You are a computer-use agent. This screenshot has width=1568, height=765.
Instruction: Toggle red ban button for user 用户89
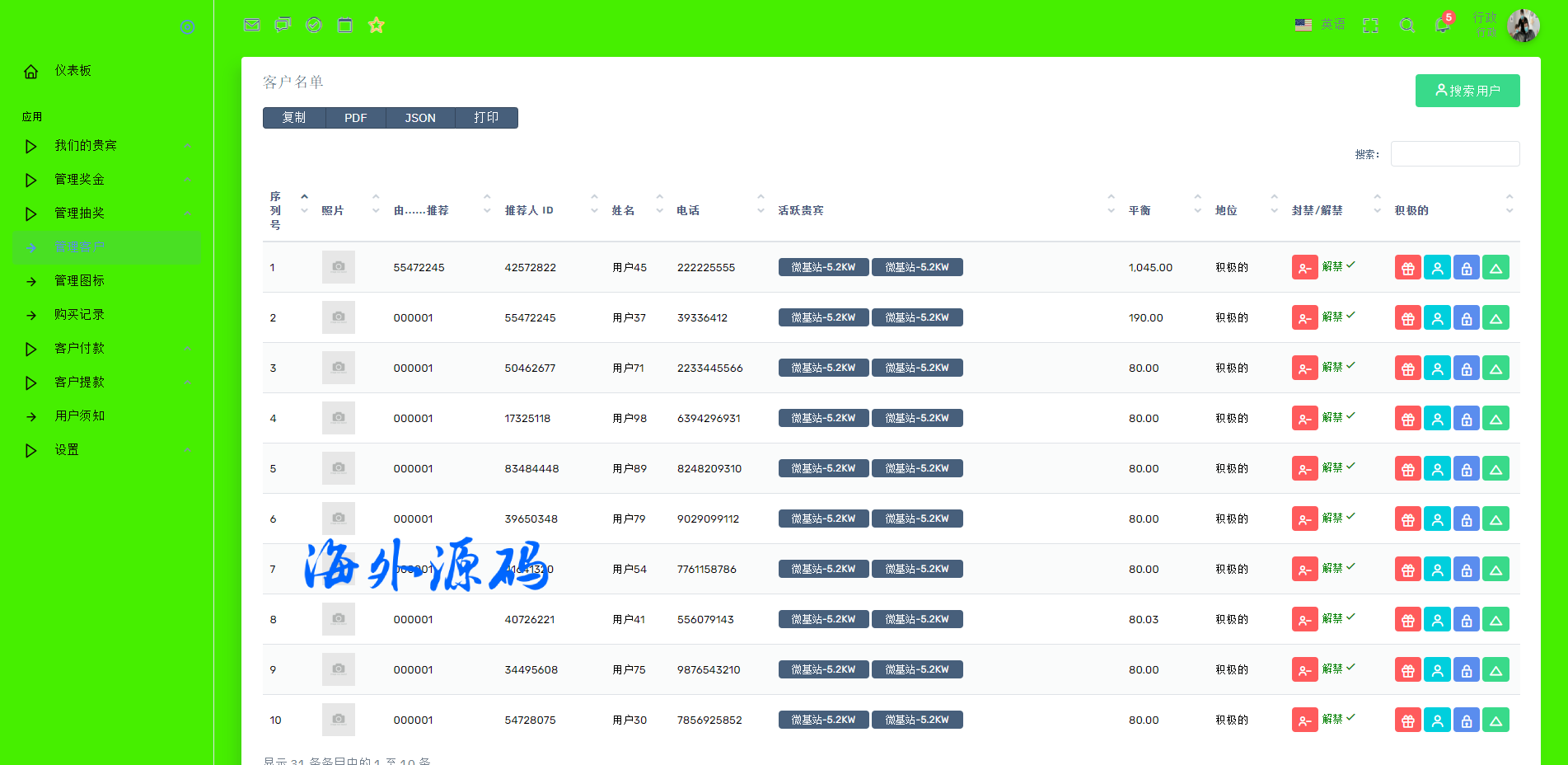pos(1304,469)
